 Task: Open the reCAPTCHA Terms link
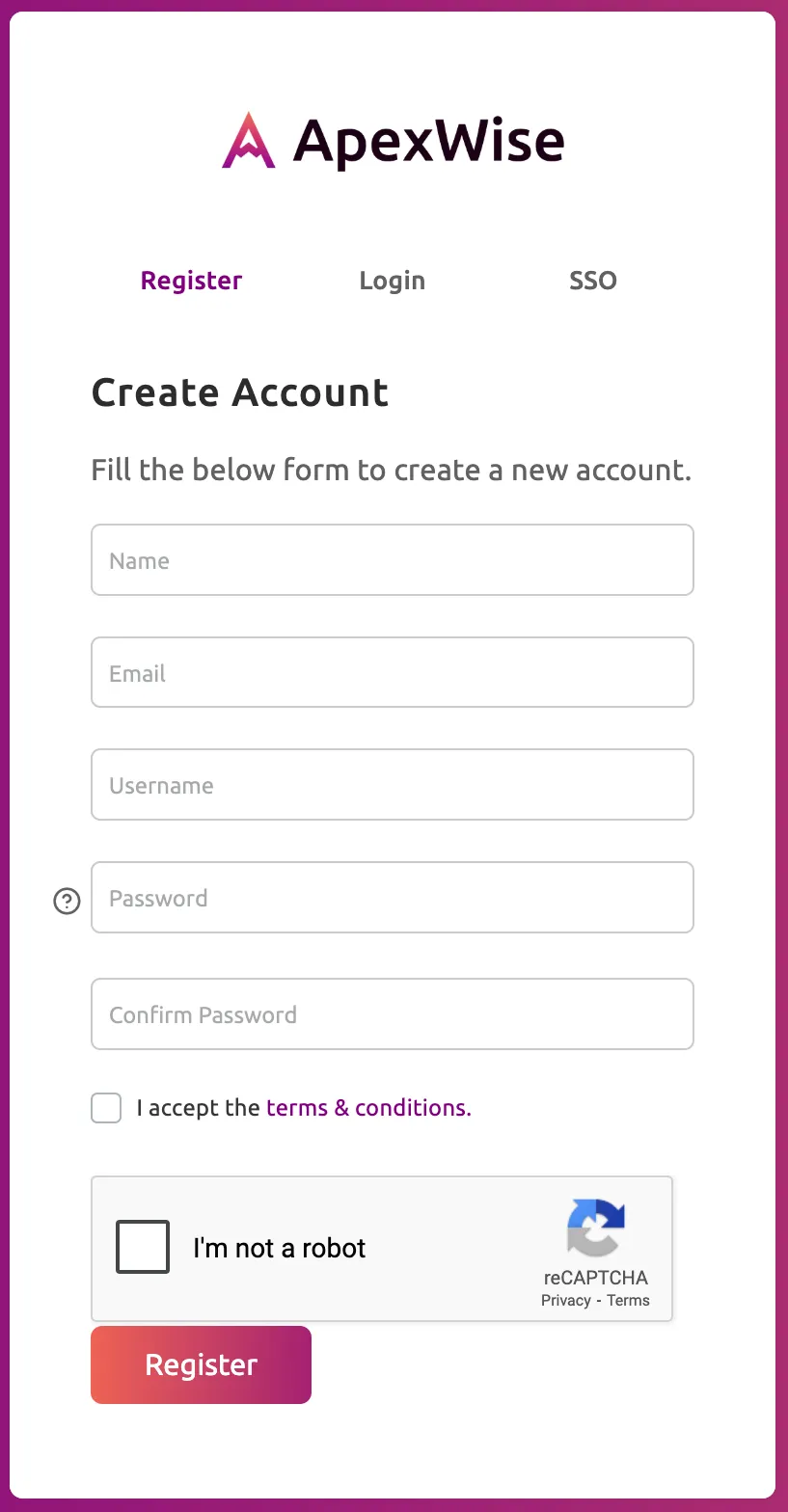click(x=628, y=1300)
